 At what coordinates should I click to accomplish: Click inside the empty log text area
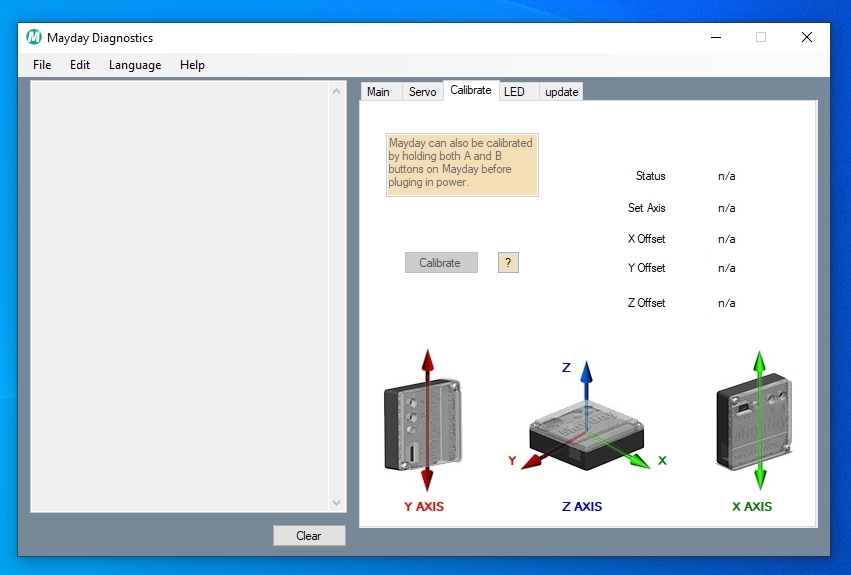pyautogui.click(x=180, y=296)
